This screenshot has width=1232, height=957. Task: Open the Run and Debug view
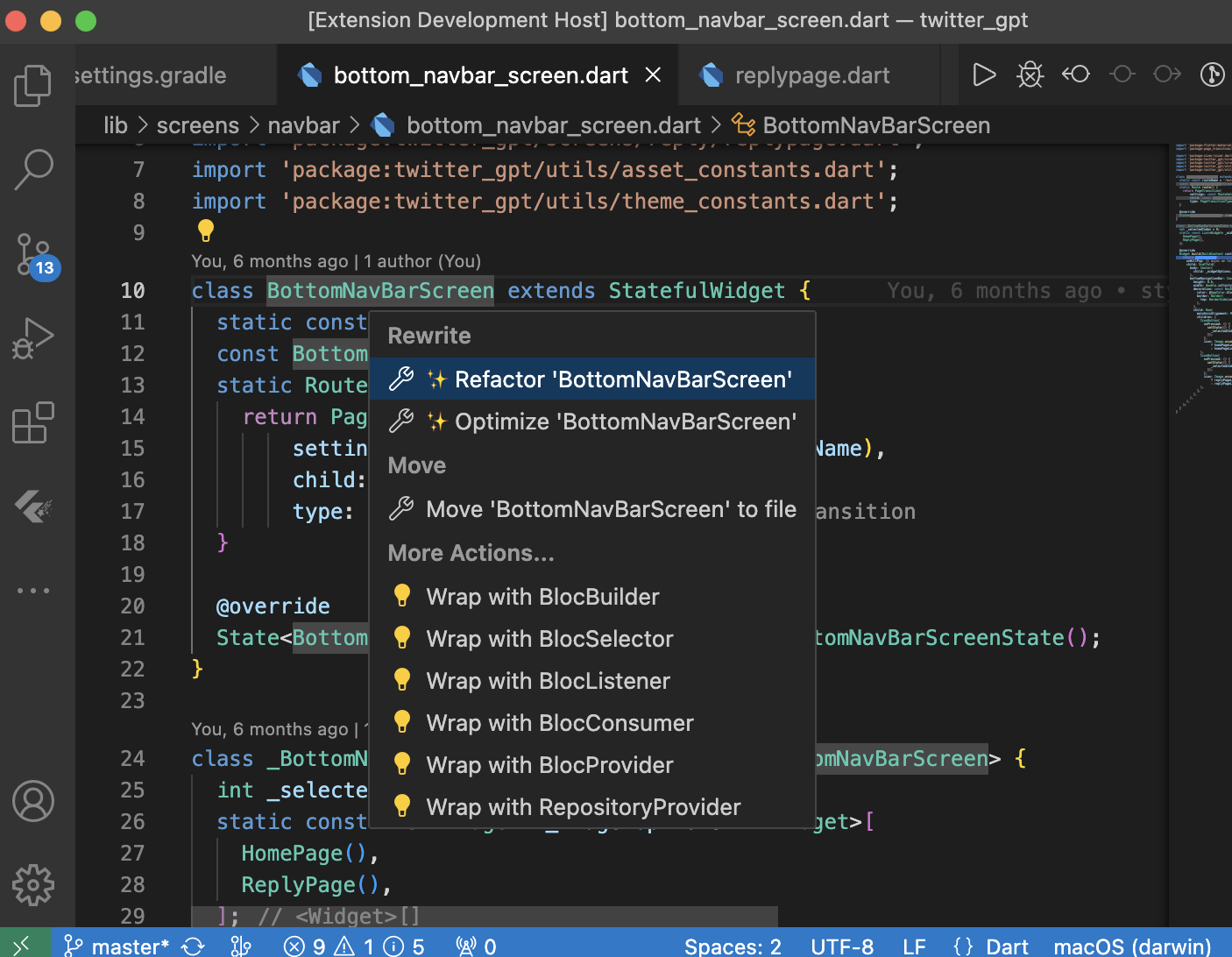click(33, 338)
